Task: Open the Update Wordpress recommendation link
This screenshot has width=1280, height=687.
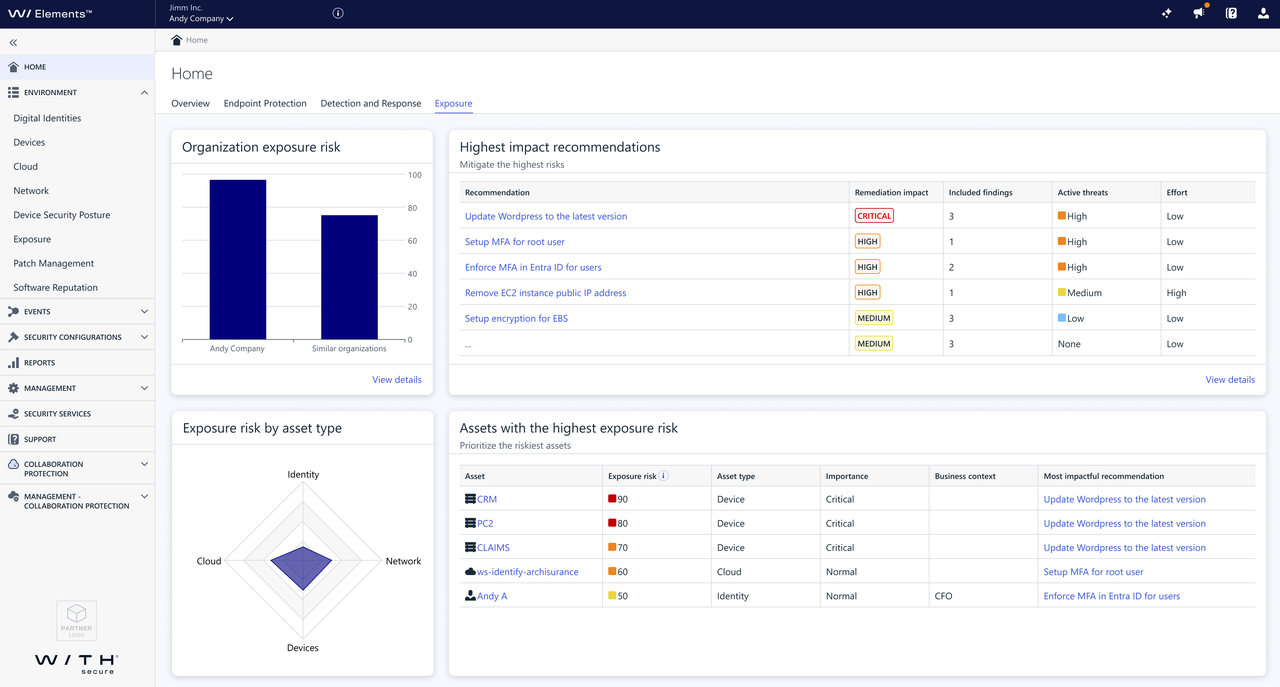Action: tap(546, 216)
